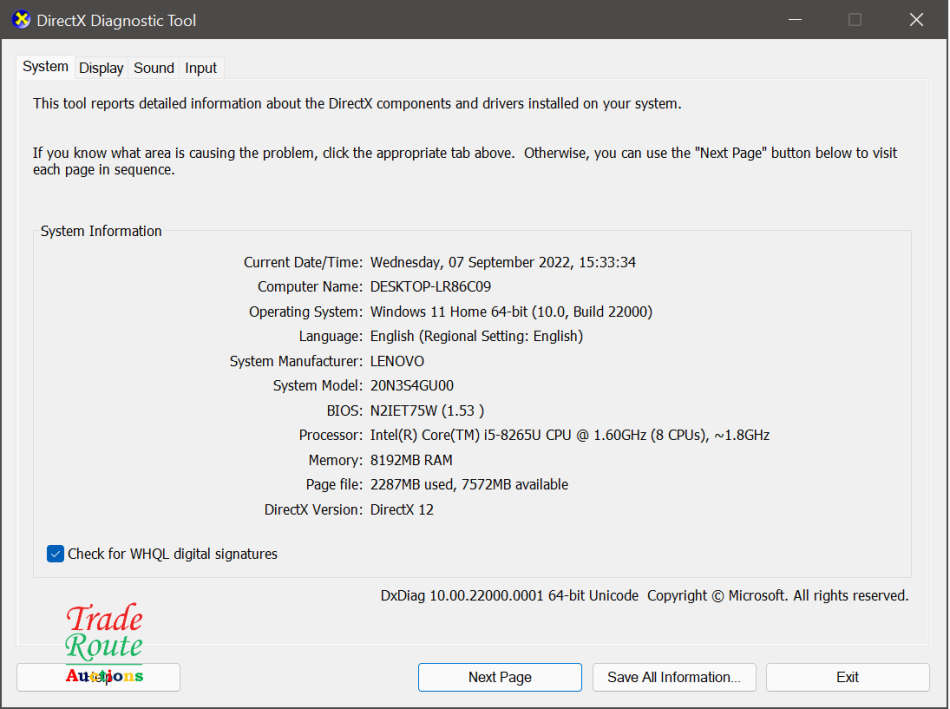This screenshot has height=709, width=950.
Task: Click the Save All Information button
Action: pyautogui.click(x=674, y=677)
